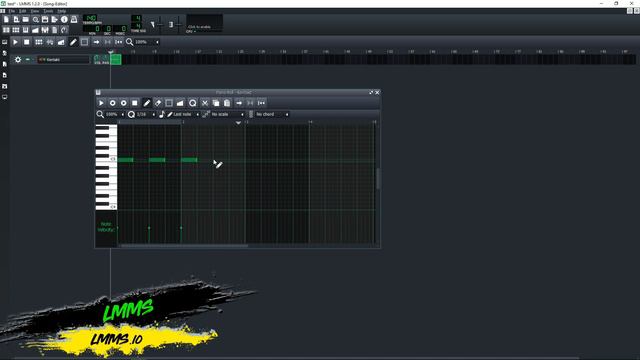Viewport: 640px width, 360px height.
Task: Select the Piano Roll select mode tool
Action: pos(169,103)
